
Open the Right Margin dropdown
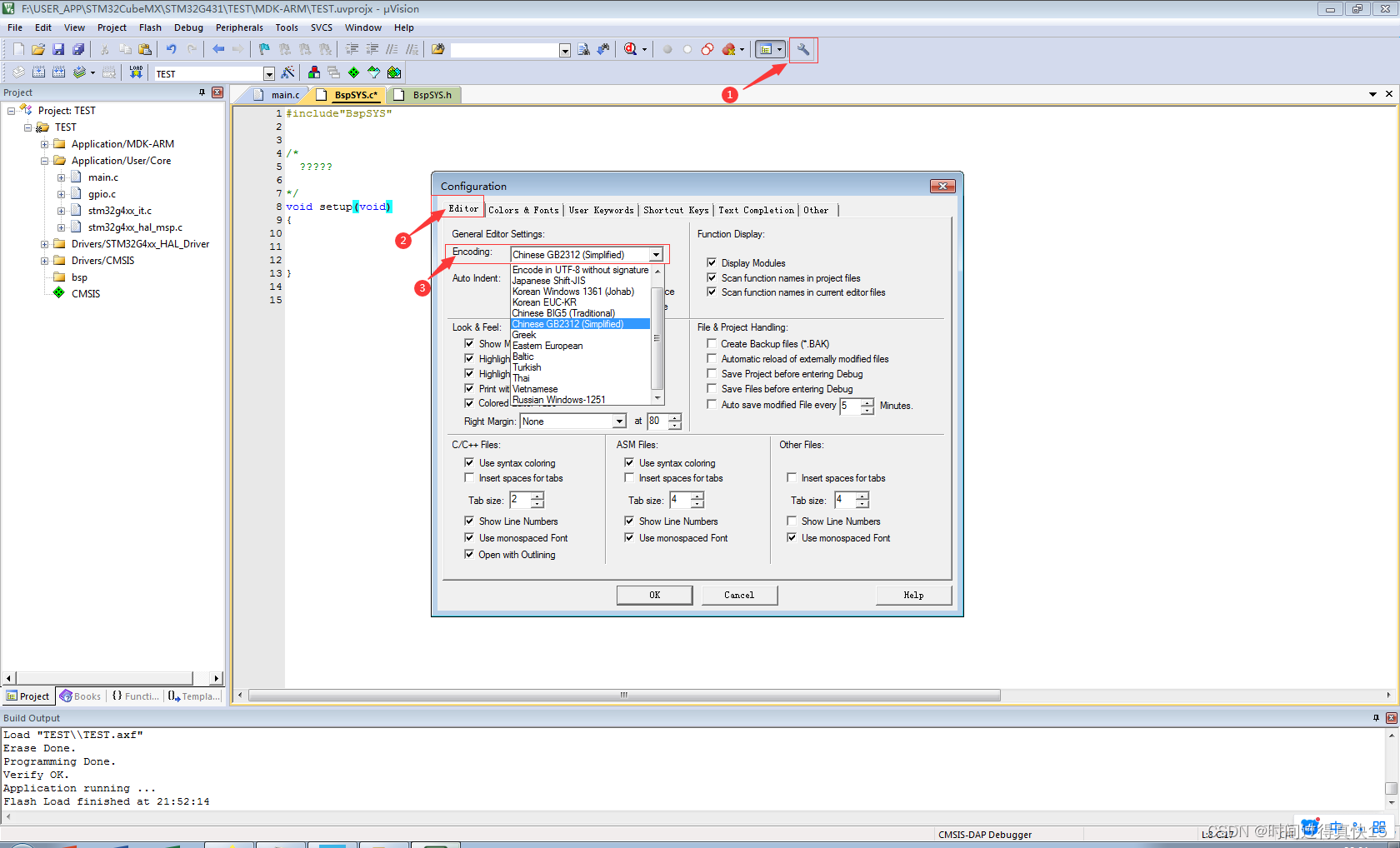(619, 422)
